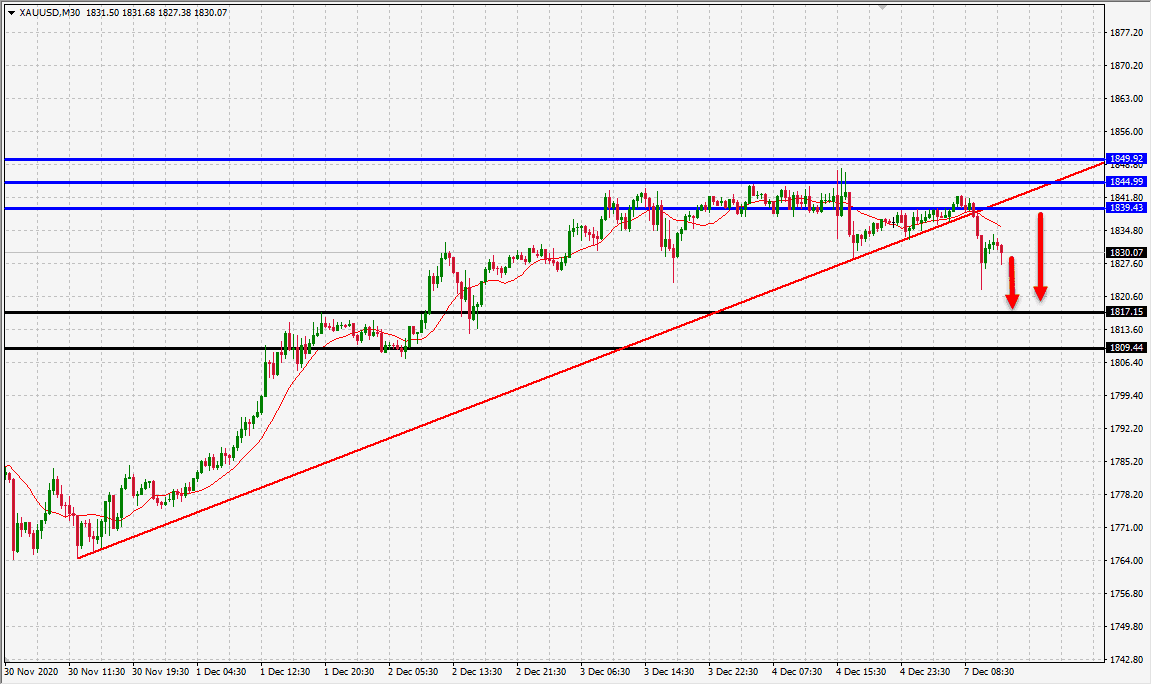Click the 1809.44 black price label
Image resolution: width=1152 pixels, height=685 pixels.
(1126, 348)
